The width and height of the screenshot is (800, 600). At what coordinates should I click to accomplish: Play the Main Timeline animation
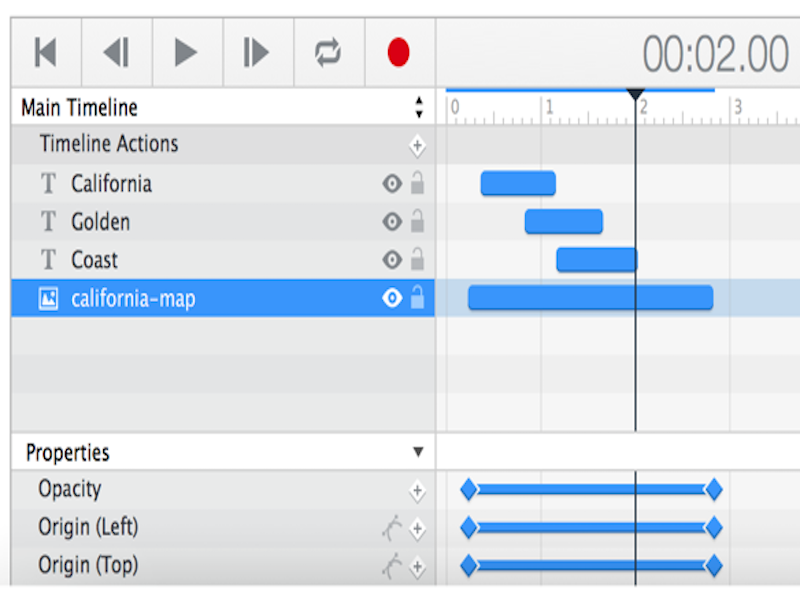(187, 52)
